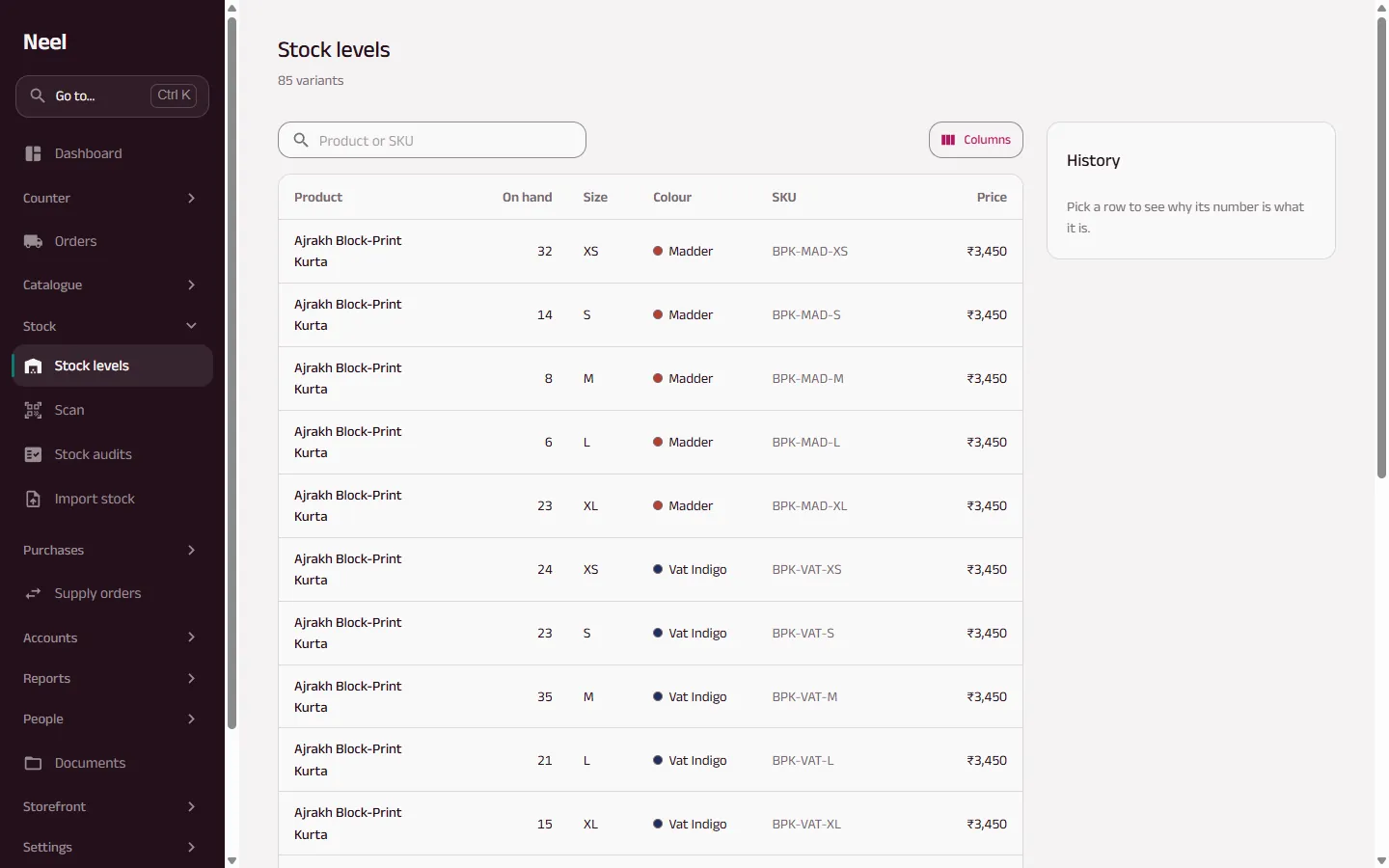Select the BPK-MAD-S SKU cell
Viewport: 1389px width, 868px height.
click(806, 314)
